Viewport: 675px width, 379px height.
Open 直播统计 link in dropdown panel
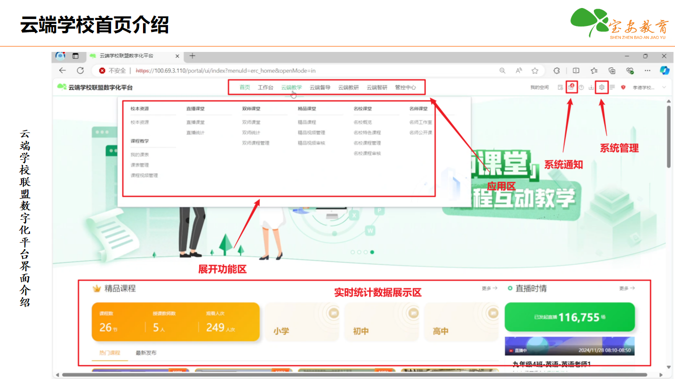click(x=195, y=133)
